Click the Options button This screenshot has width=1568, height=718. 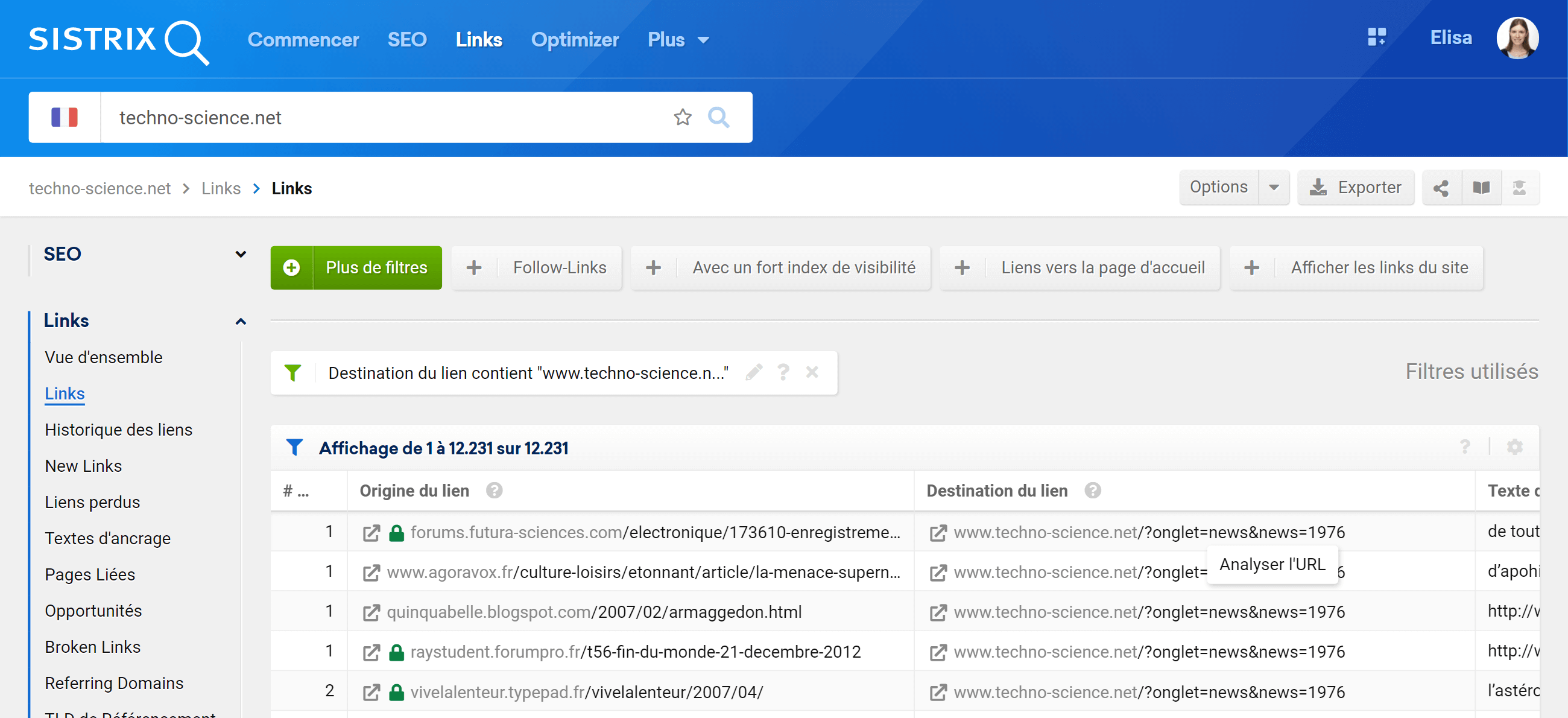click(x=1219, y=188)
